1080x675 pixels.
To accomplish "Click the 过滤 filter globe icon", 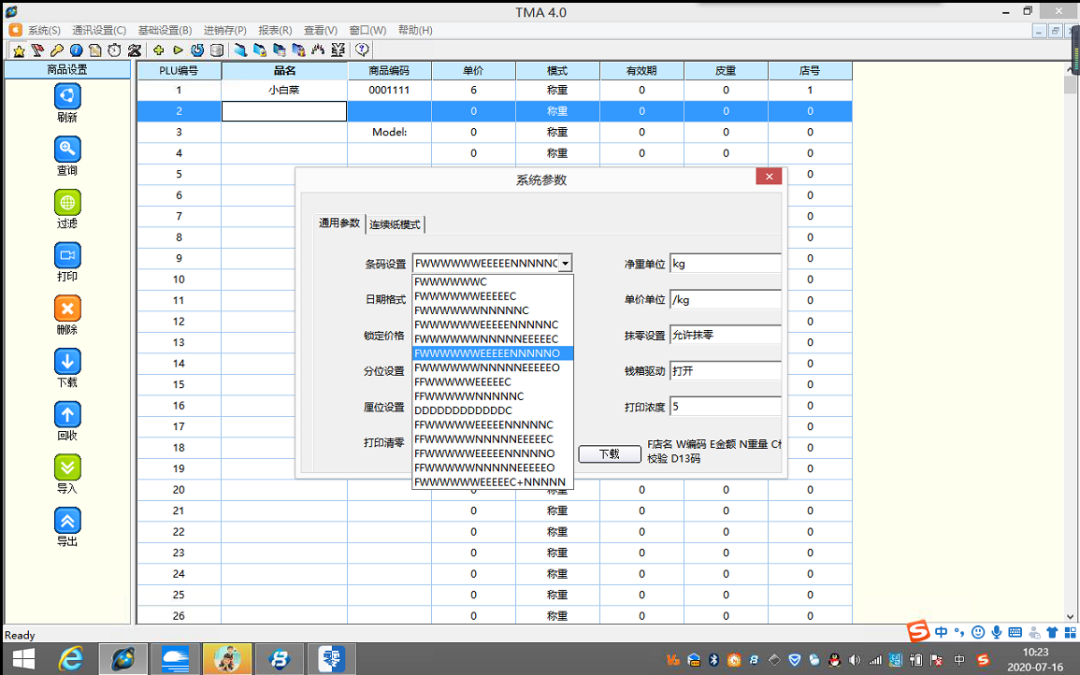I will [x=67, y=203].
